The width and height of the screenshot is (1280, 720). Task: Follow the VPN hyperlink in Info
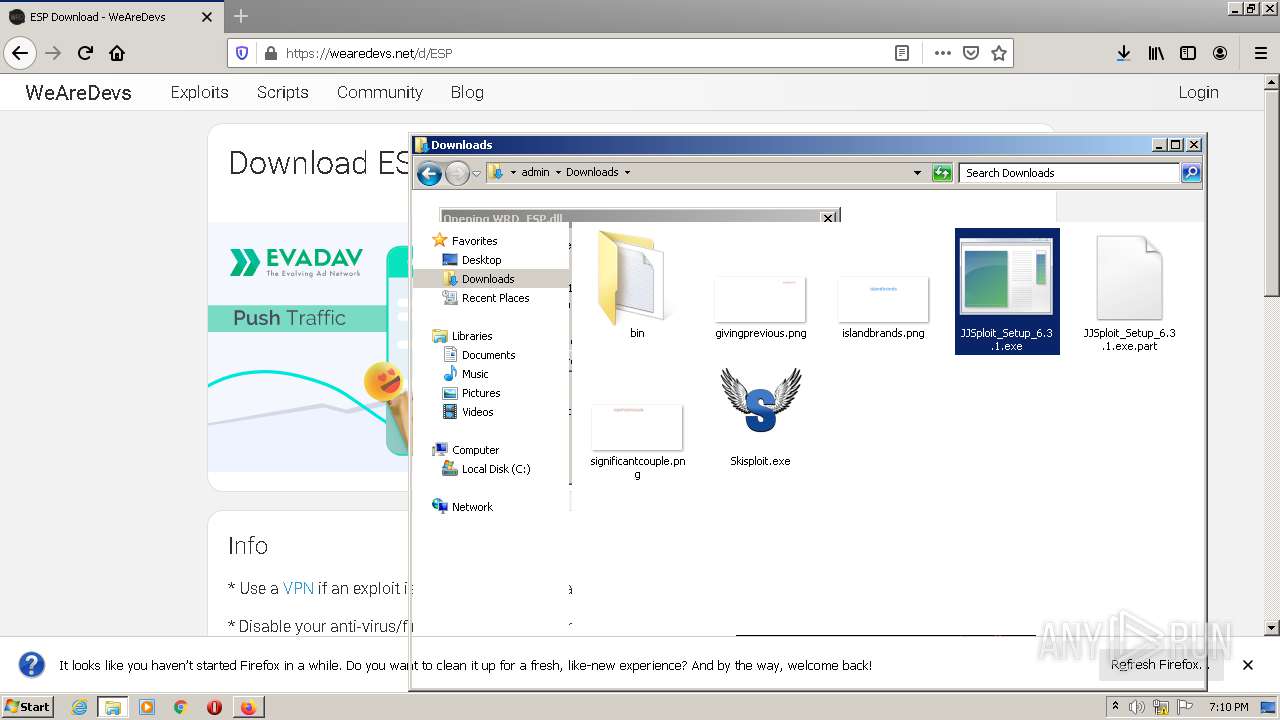[298, 588]
